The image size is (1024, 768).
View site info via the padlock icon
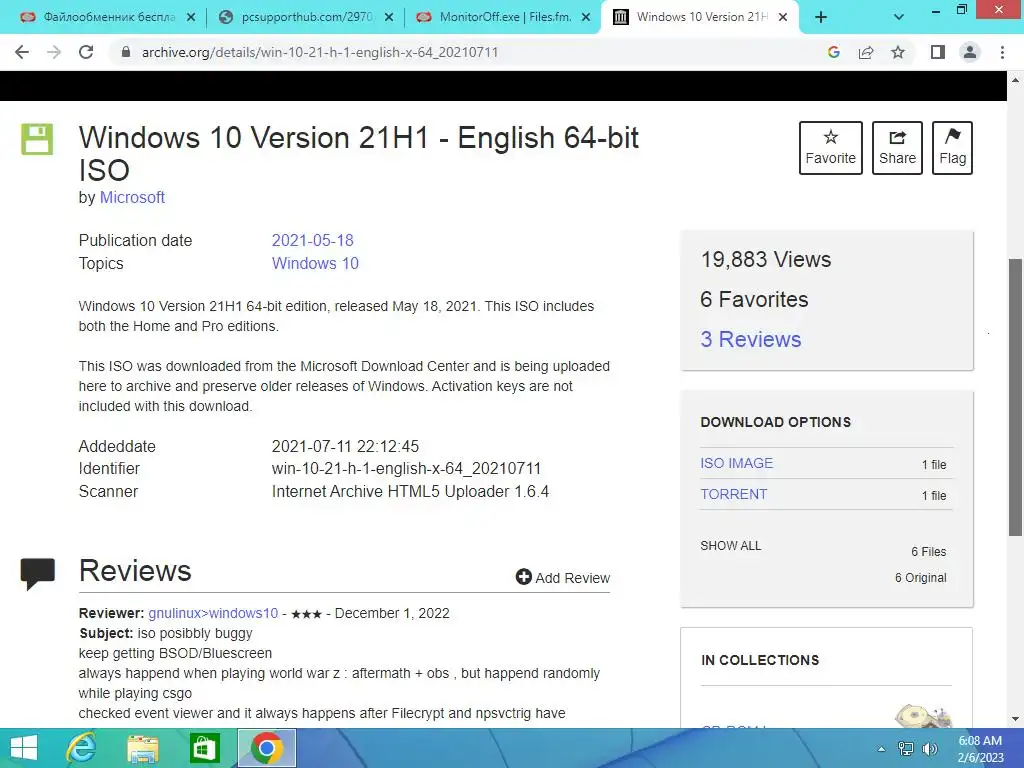click(x=126, y=52)
